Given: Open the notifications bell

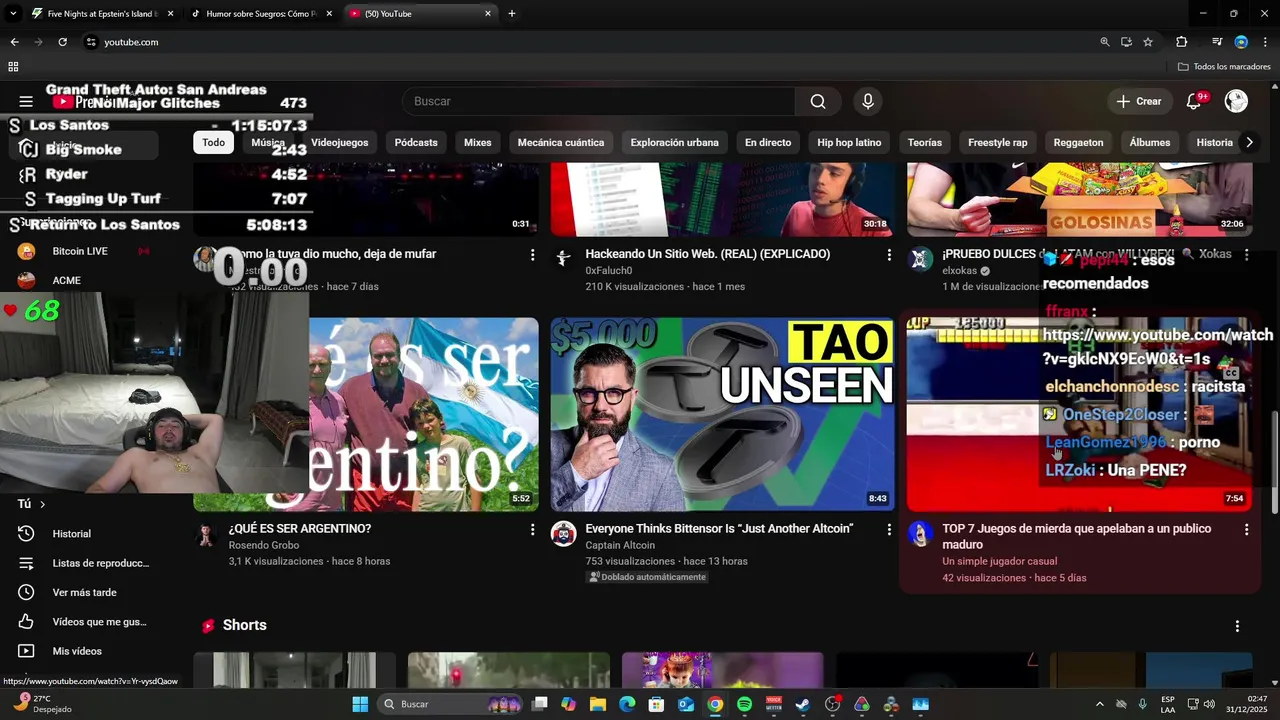Looking at the screenshot, I should 1193,101.
